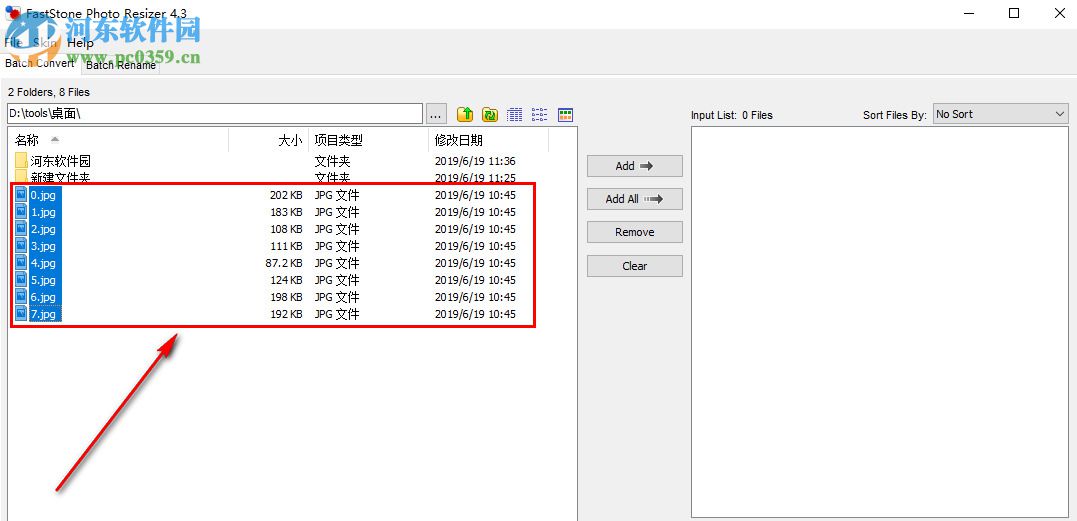This screenshot has height=521, width=1077.
Task: Select the 2.jpg file name
Action: (43, 229)
